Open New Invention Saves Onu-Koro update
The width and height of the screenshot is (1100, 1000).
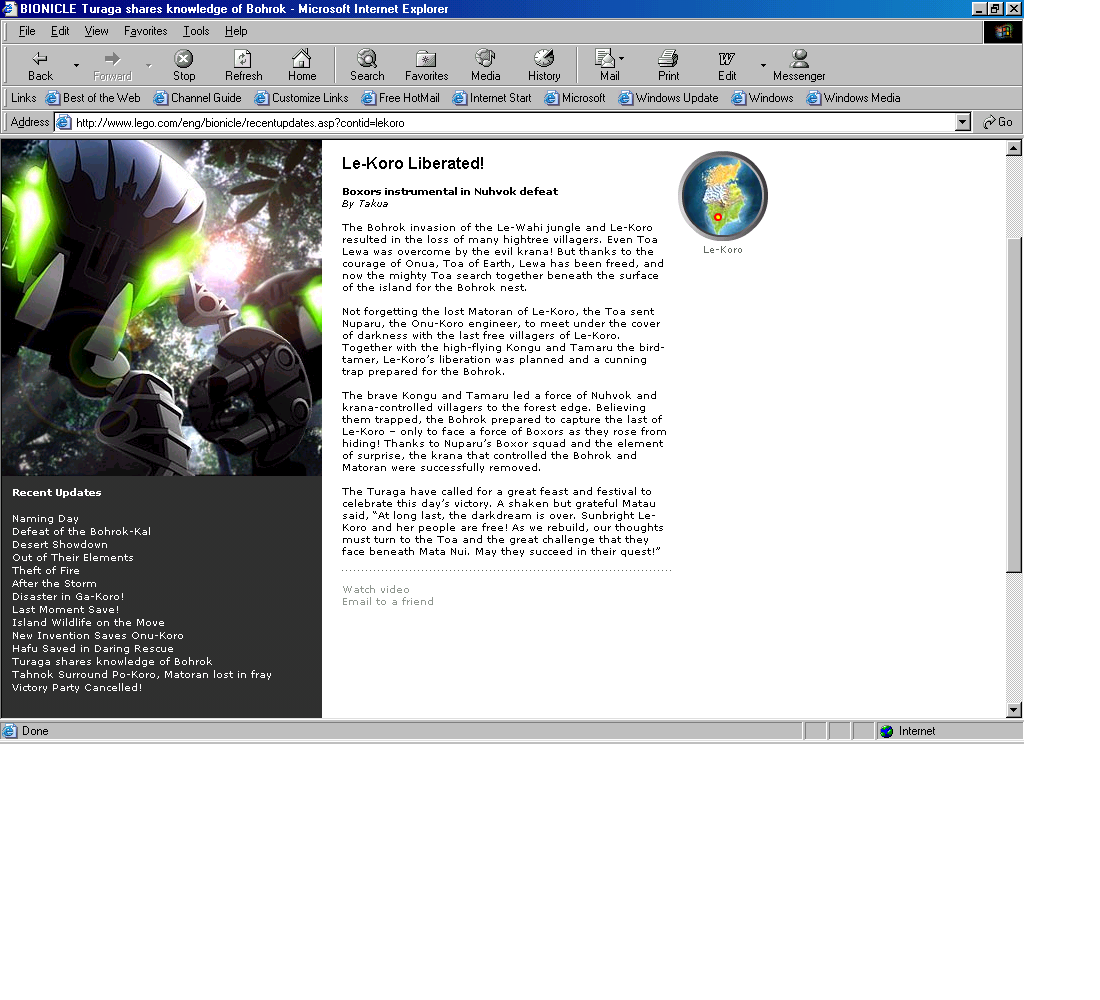point(98,635)
